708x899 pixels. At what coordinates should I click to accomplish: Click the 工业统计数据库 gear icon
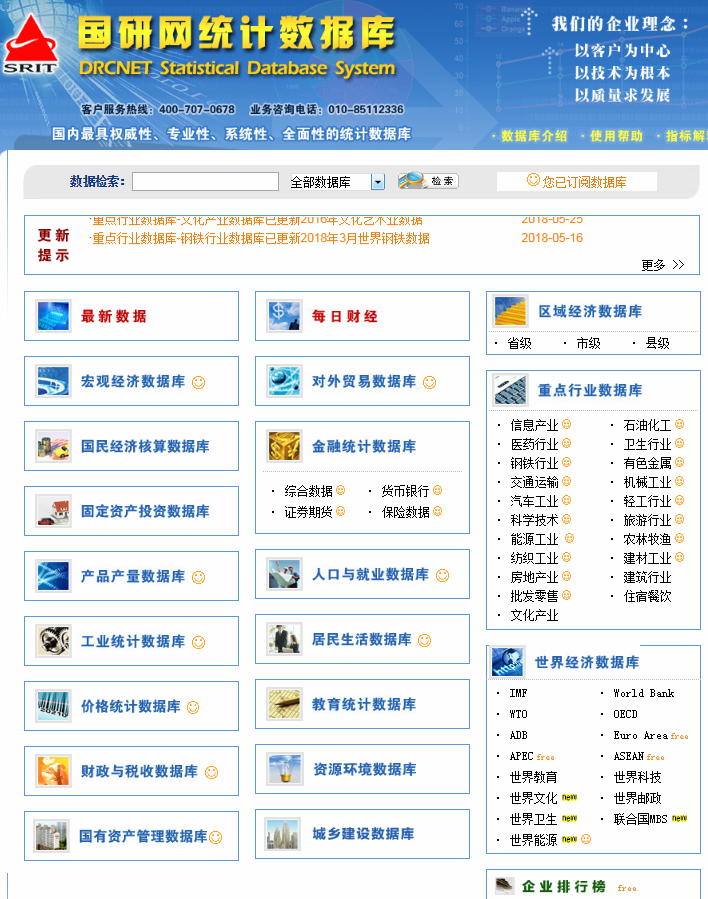[x=53, y=641]
